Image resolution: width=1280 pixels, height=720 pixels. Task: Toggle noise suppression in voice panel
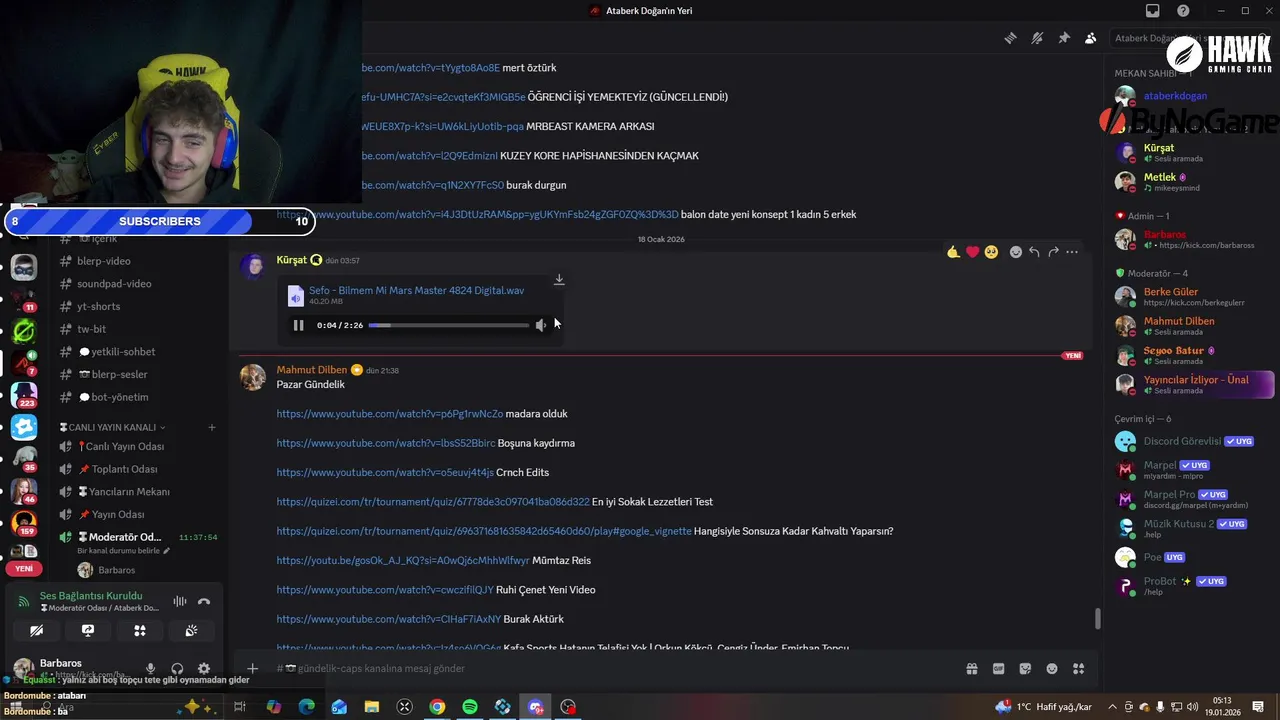pos(180,601)
